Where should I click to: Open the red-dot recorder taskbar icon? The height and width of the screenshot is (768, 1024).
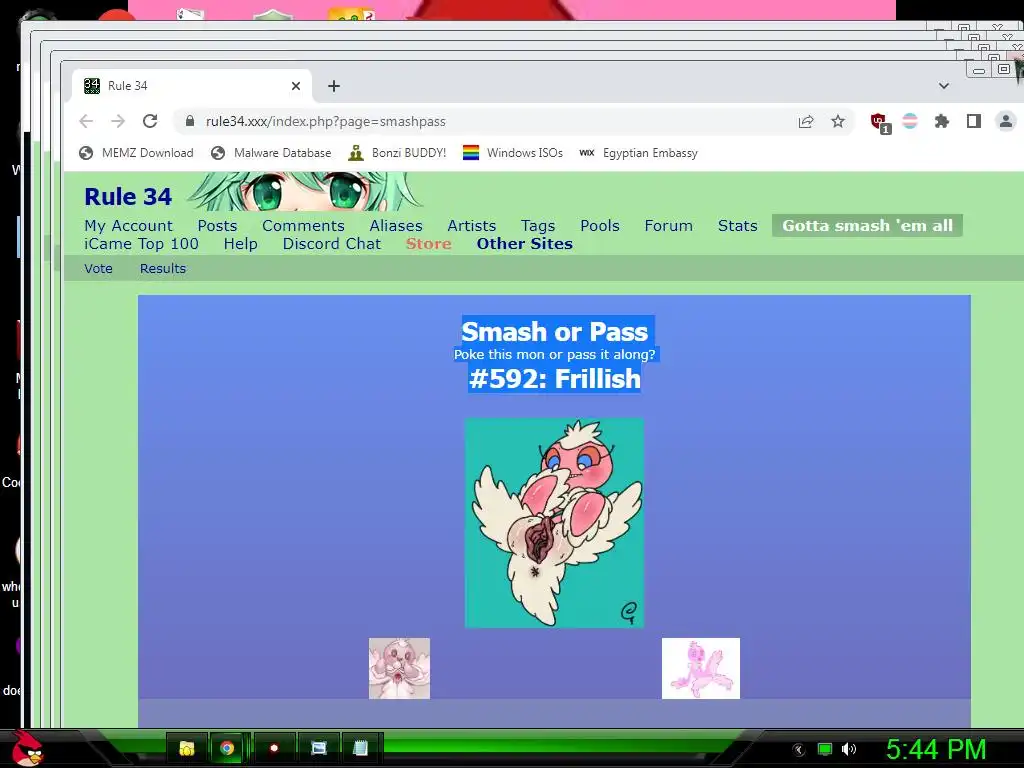tap(274, 748)
